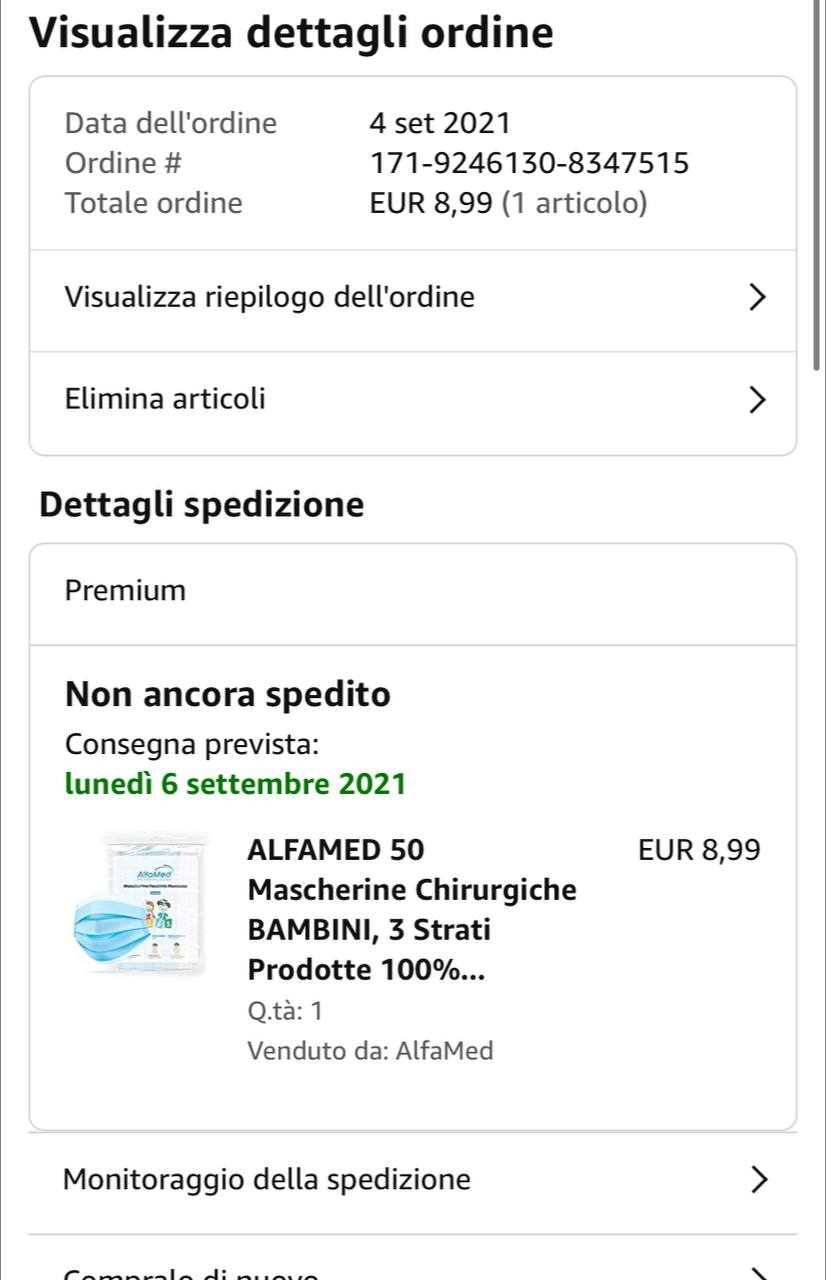
Task: Click the green delivery date lunedì 6 settembre 2021
Action: (235, 784)
